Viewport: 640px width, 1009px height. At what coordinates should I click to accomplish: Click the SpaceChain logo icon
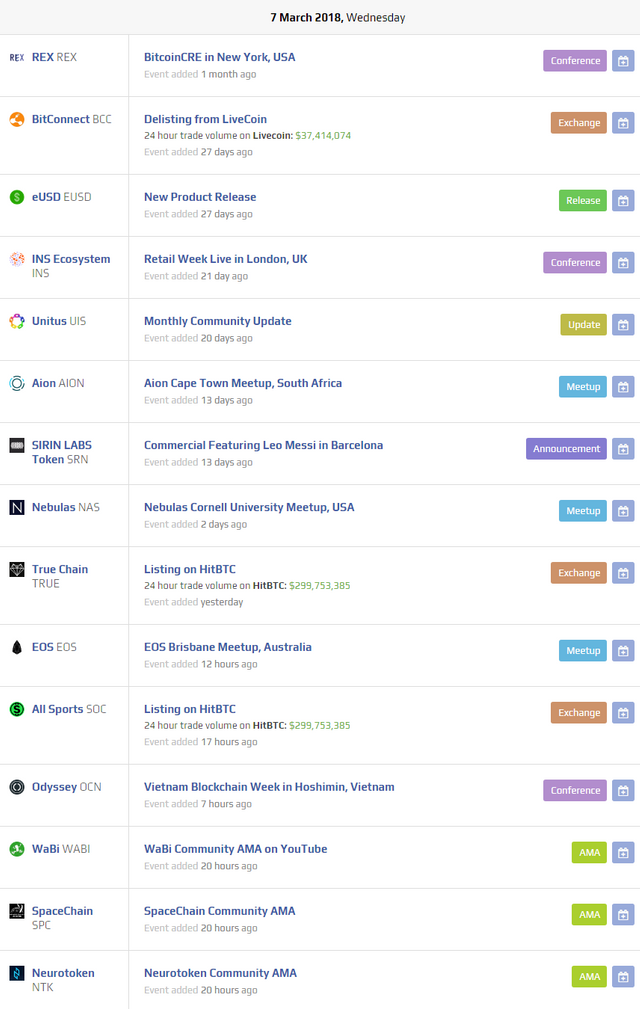pos(17,911)
